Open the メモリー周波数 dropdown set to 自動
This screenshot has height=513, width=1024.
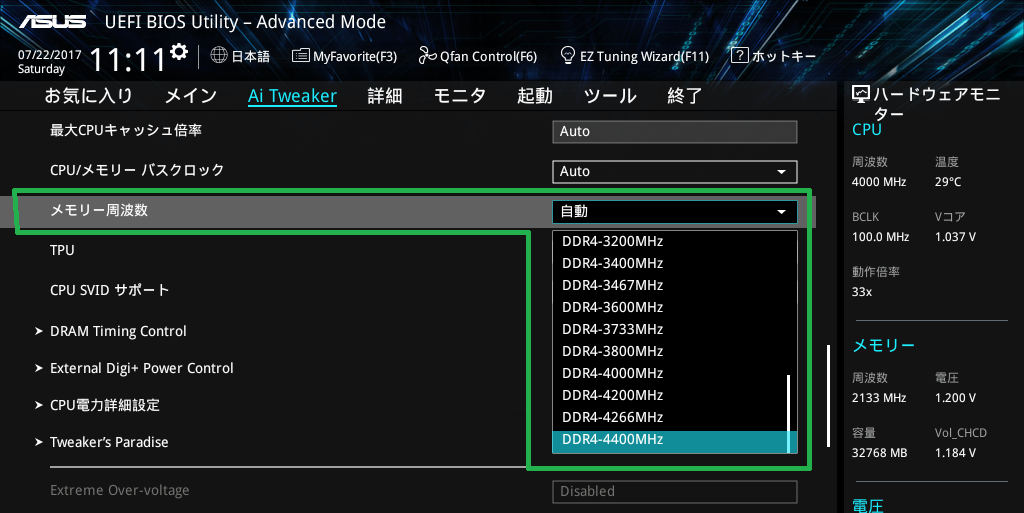675,211
